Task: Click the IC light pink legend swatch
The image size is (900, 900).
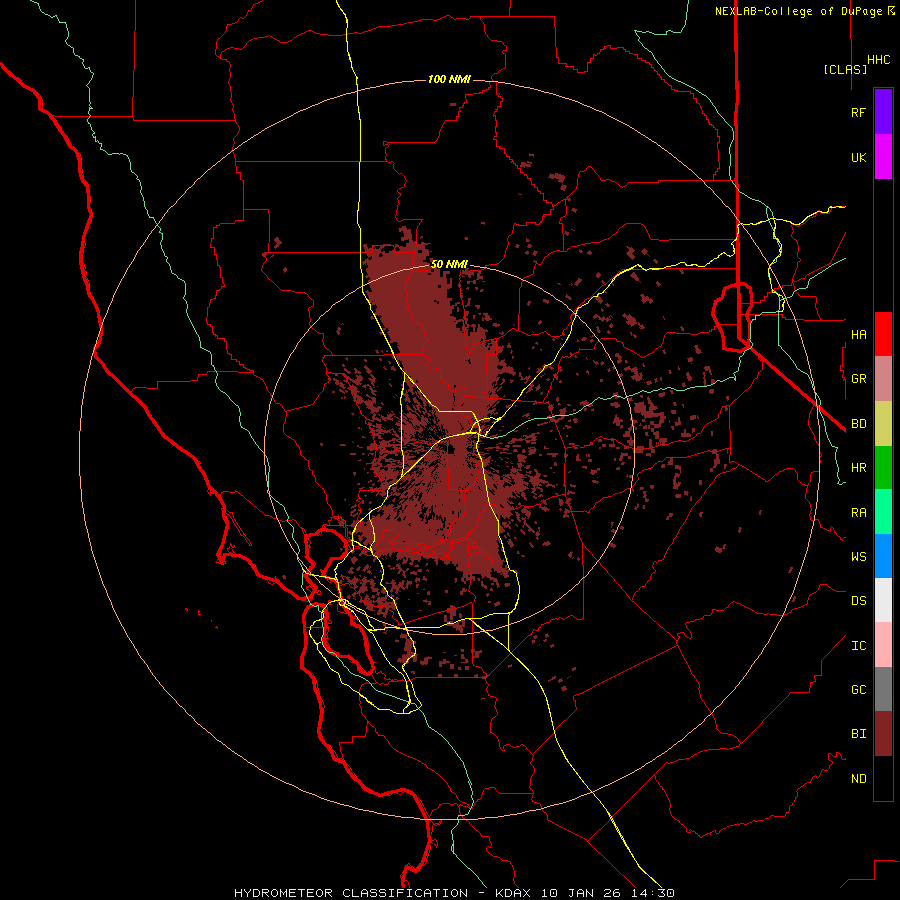Action: (883, 645)
